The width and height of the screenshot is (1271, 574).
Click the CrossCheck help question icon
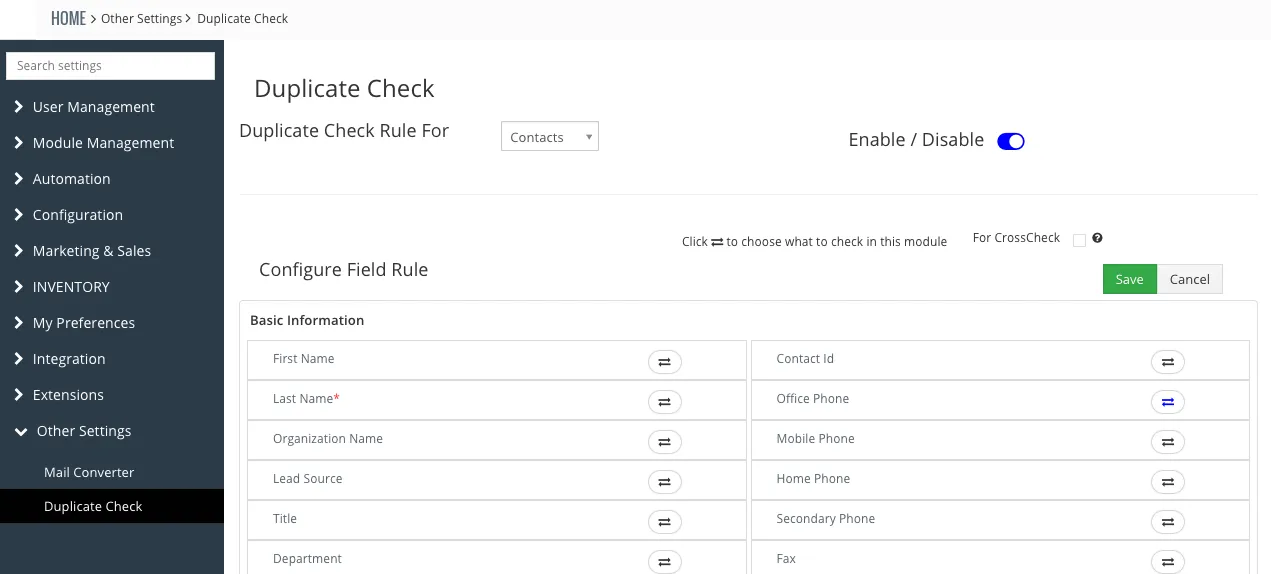pyautogui.click(x=1097, y=239)
